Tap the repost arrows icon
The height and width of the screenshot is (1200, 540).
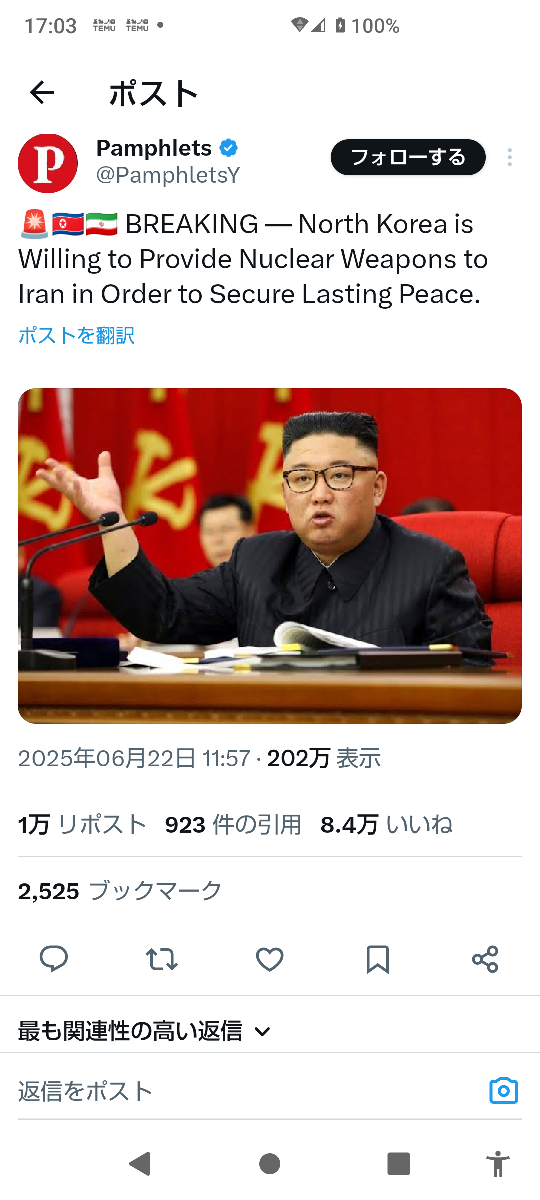point(162,960)
